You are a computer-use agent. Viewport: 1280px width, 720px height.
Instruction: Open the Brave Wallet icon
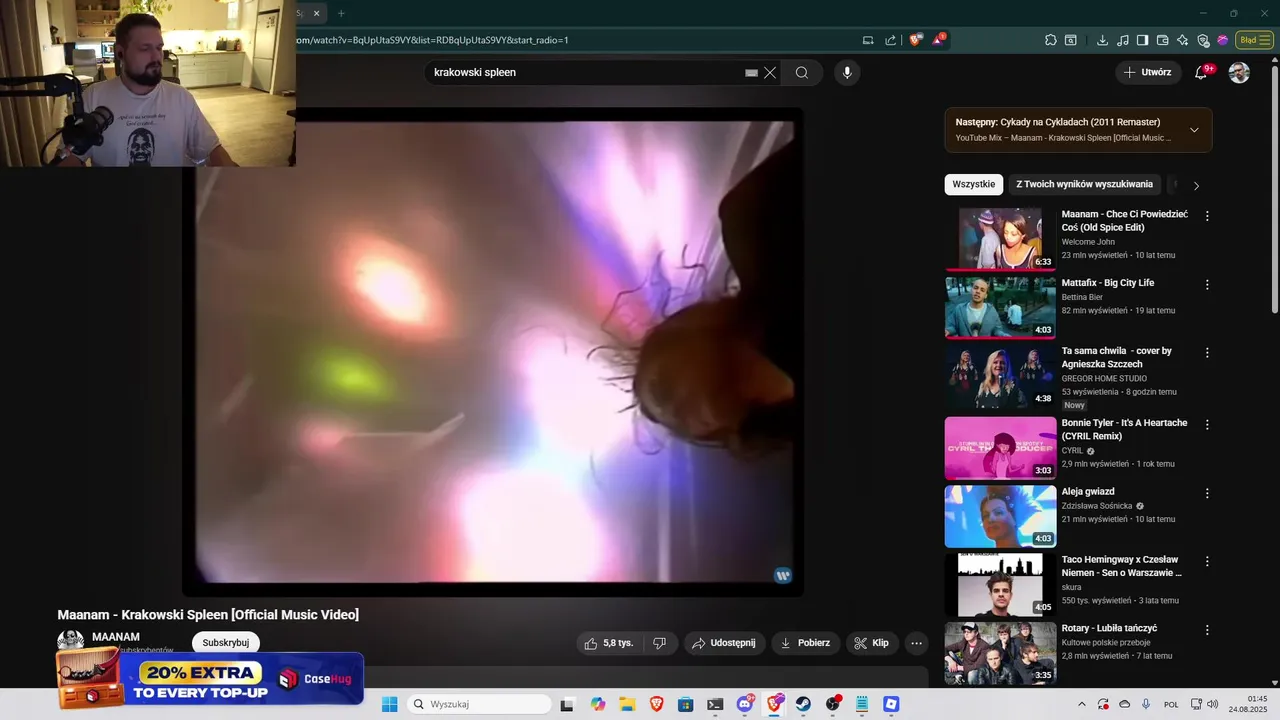(x=1162, y=40)
